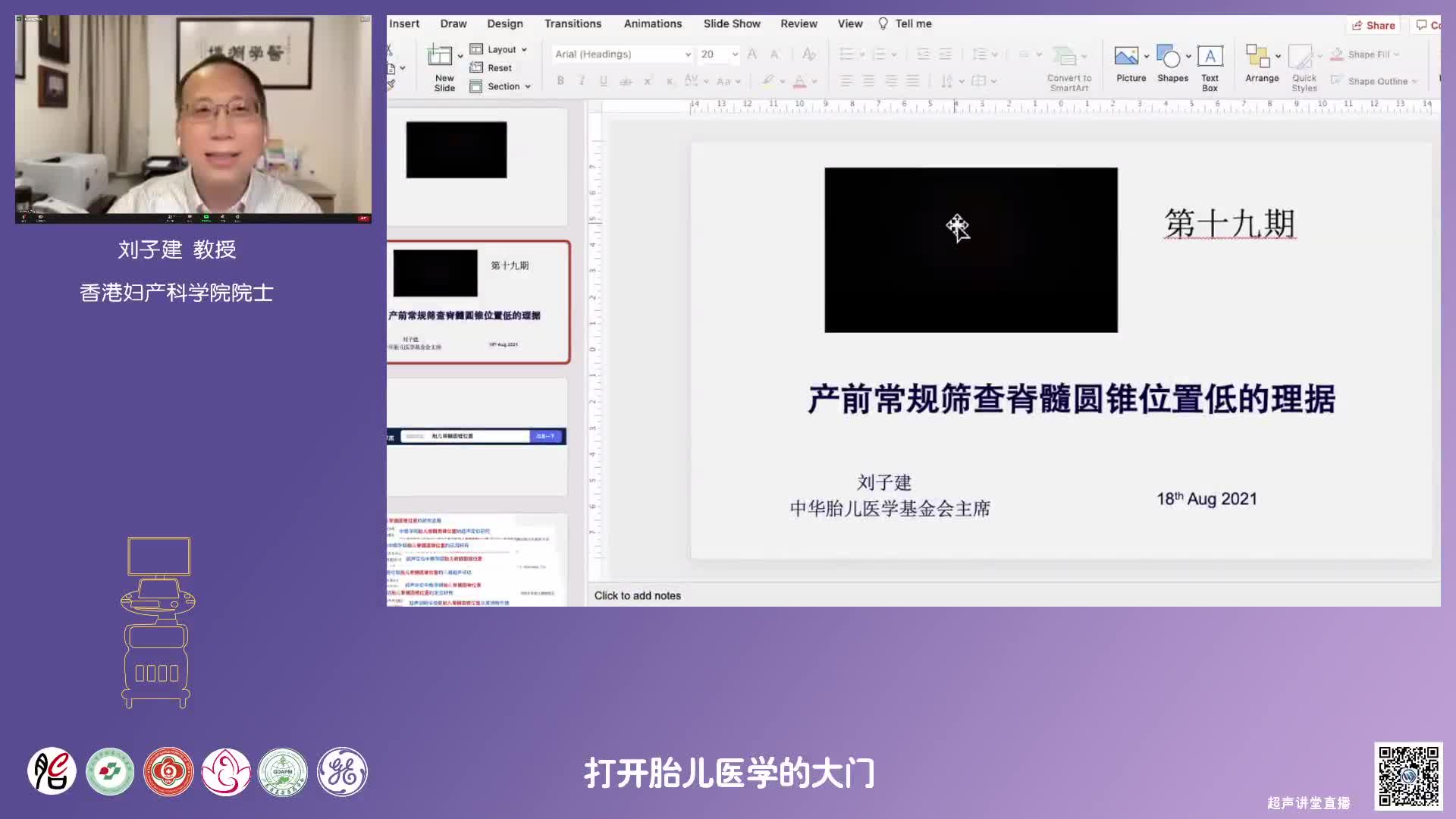Click to add notes below slide
1456x819 pixels.
coord(638,595)
